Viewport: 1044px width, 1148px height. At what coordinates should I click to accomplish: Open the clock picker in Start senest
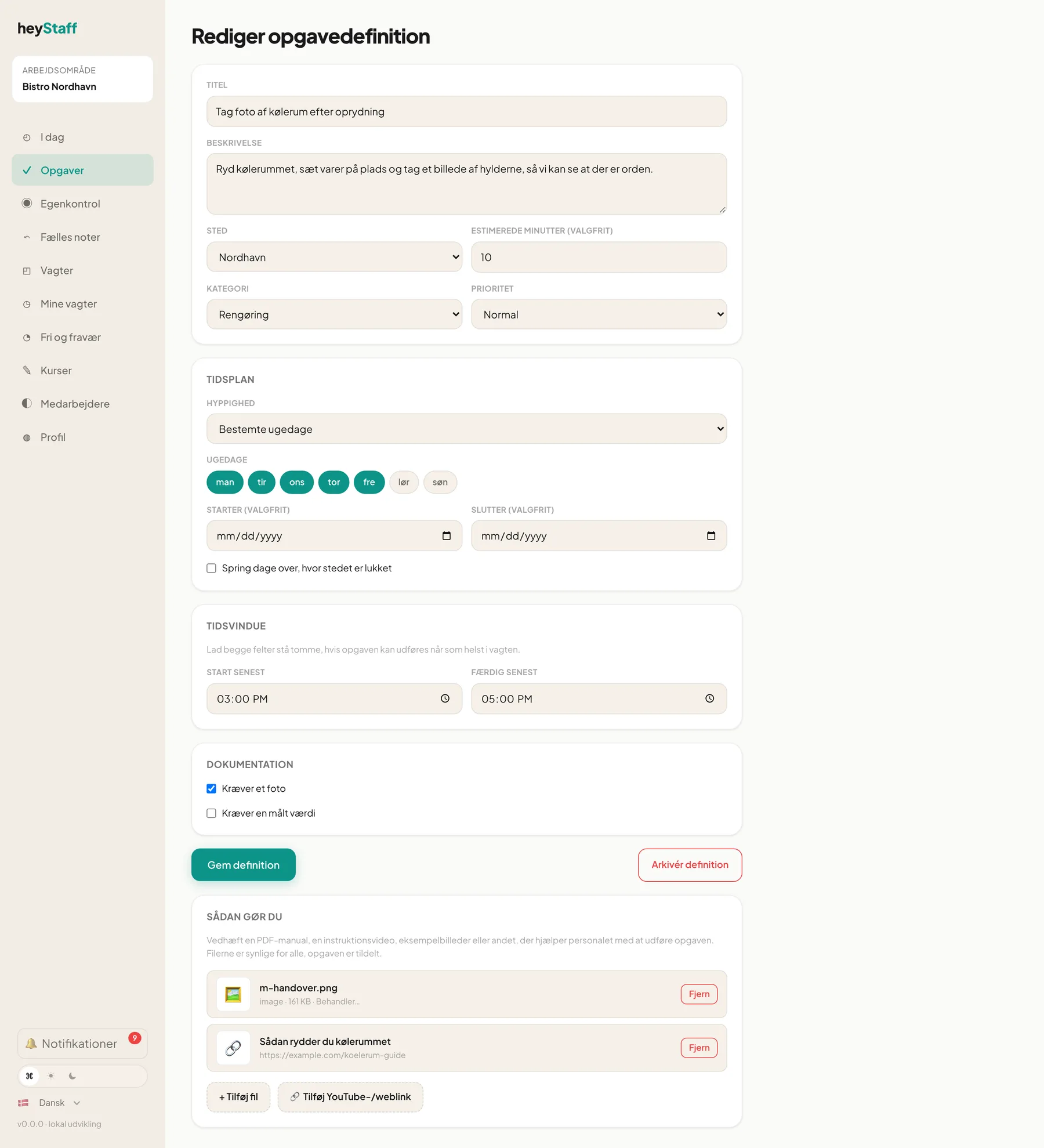pos(445,698)
